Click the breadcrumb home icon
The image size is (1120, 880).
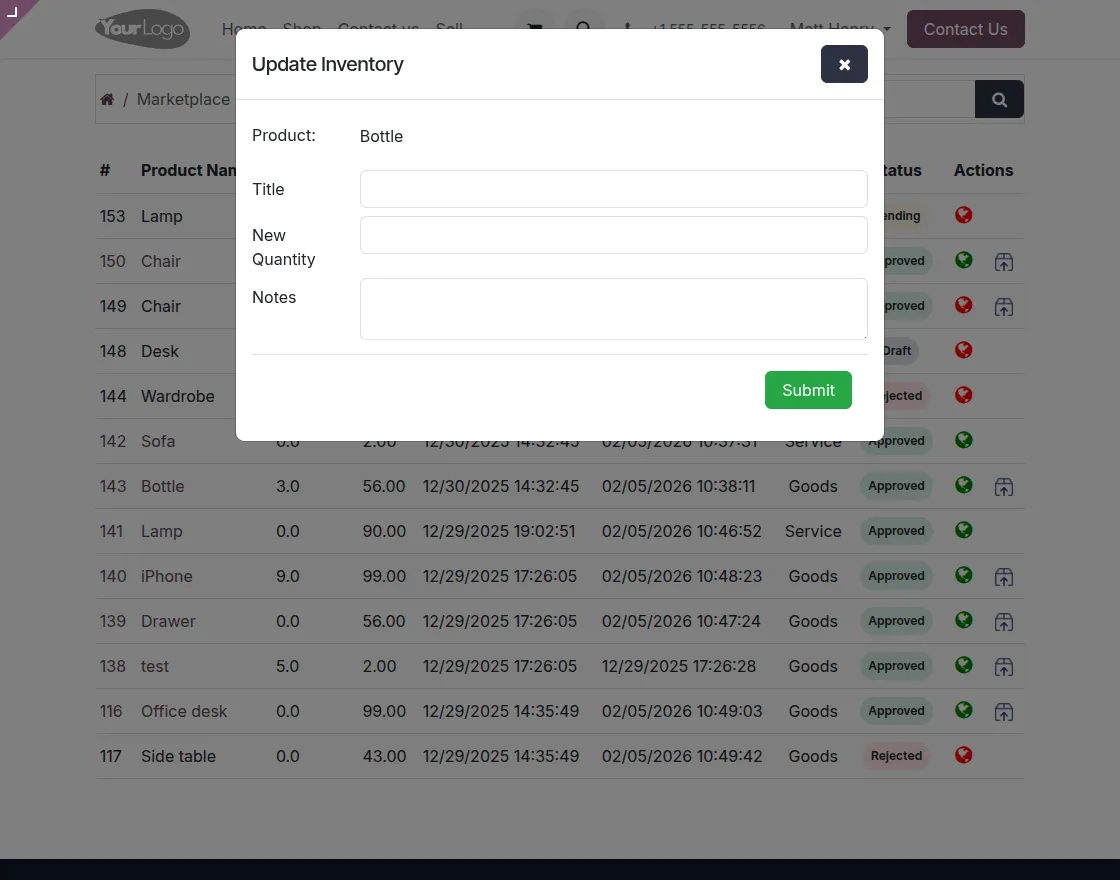click(107, 99)
